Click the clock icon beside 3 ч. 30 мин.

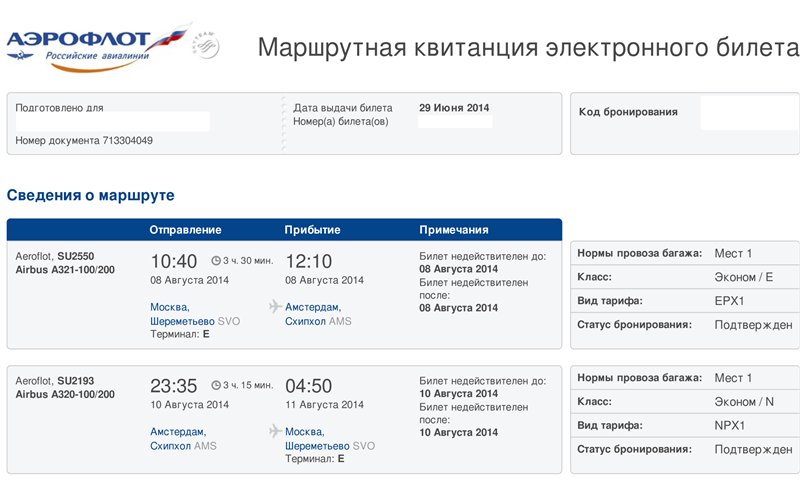216,261
